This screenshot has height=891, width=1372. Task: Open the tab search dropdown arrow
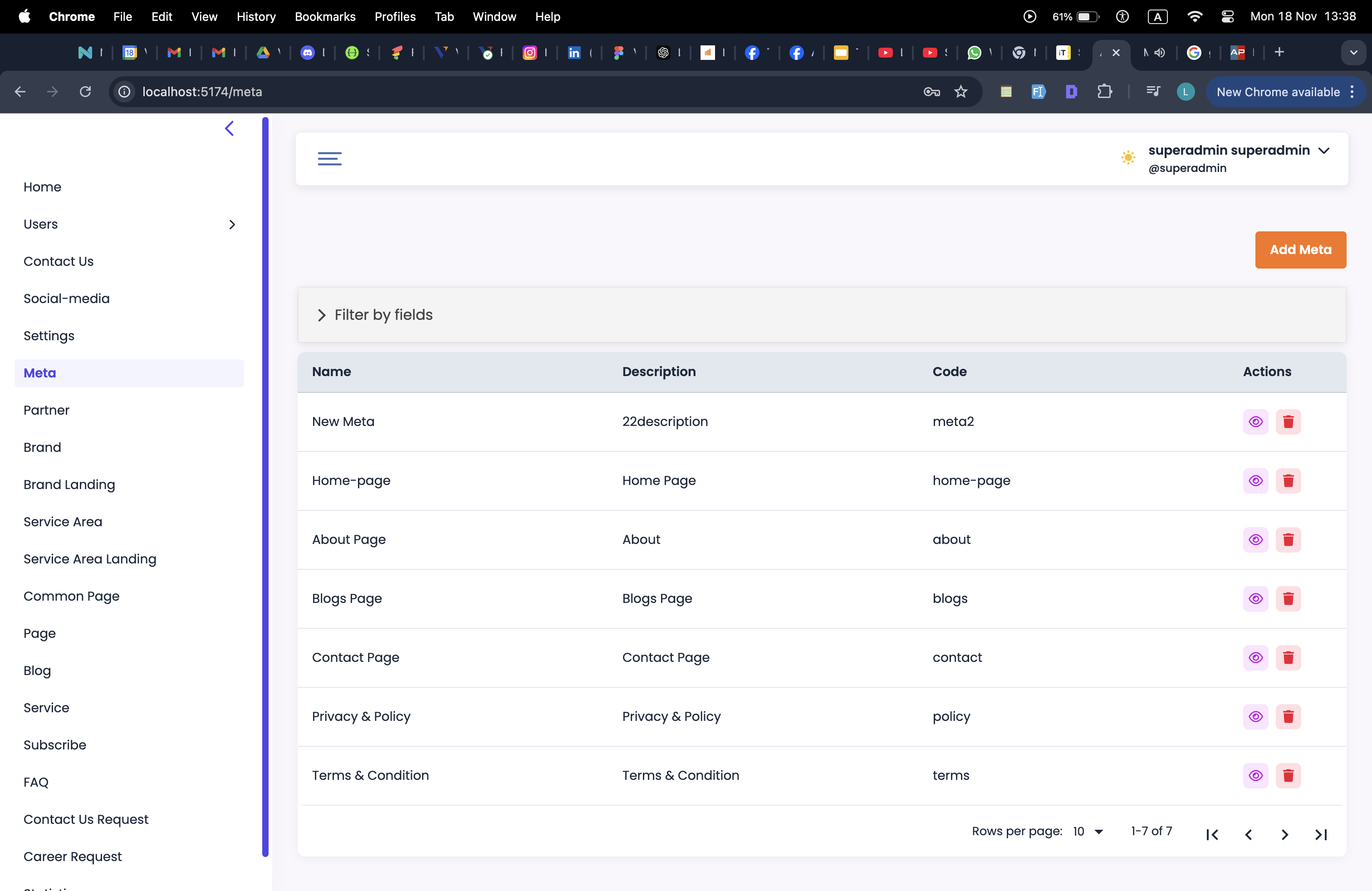(x=1353, y=53)
